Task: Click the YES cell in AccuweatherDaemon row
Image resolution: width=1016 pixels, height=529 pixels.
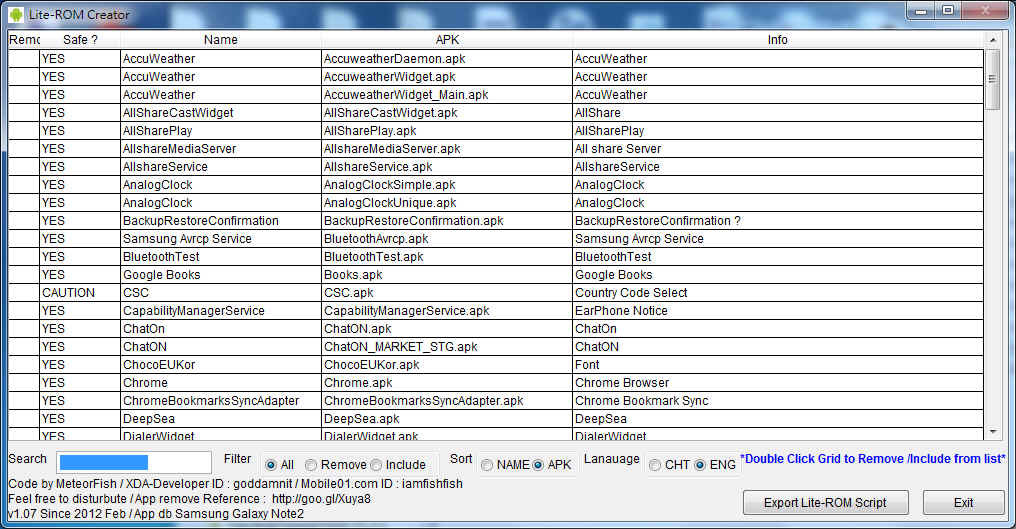Action: 80,58
